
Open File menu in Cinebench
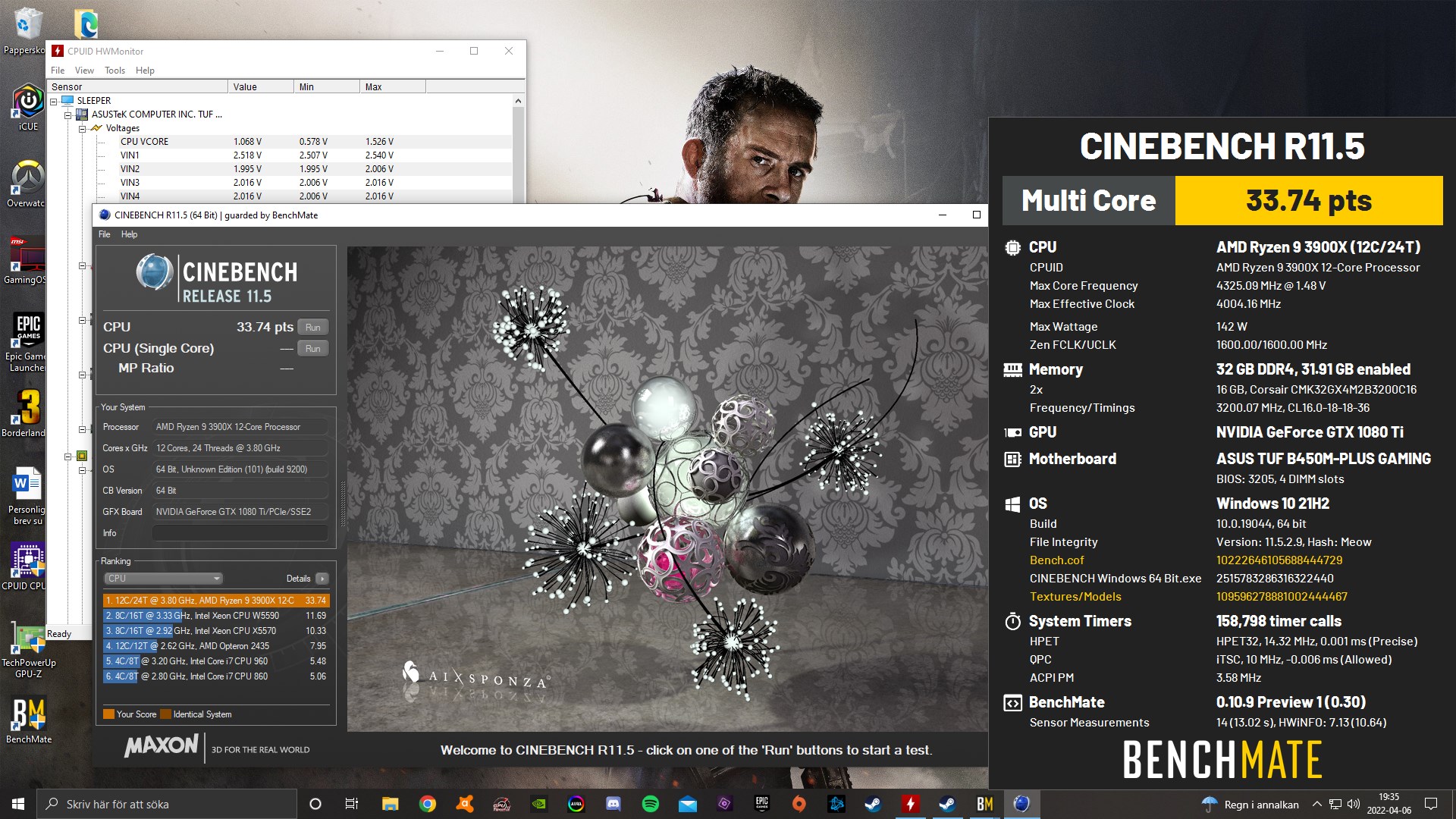pyautogui.click(x=105, y=234)
